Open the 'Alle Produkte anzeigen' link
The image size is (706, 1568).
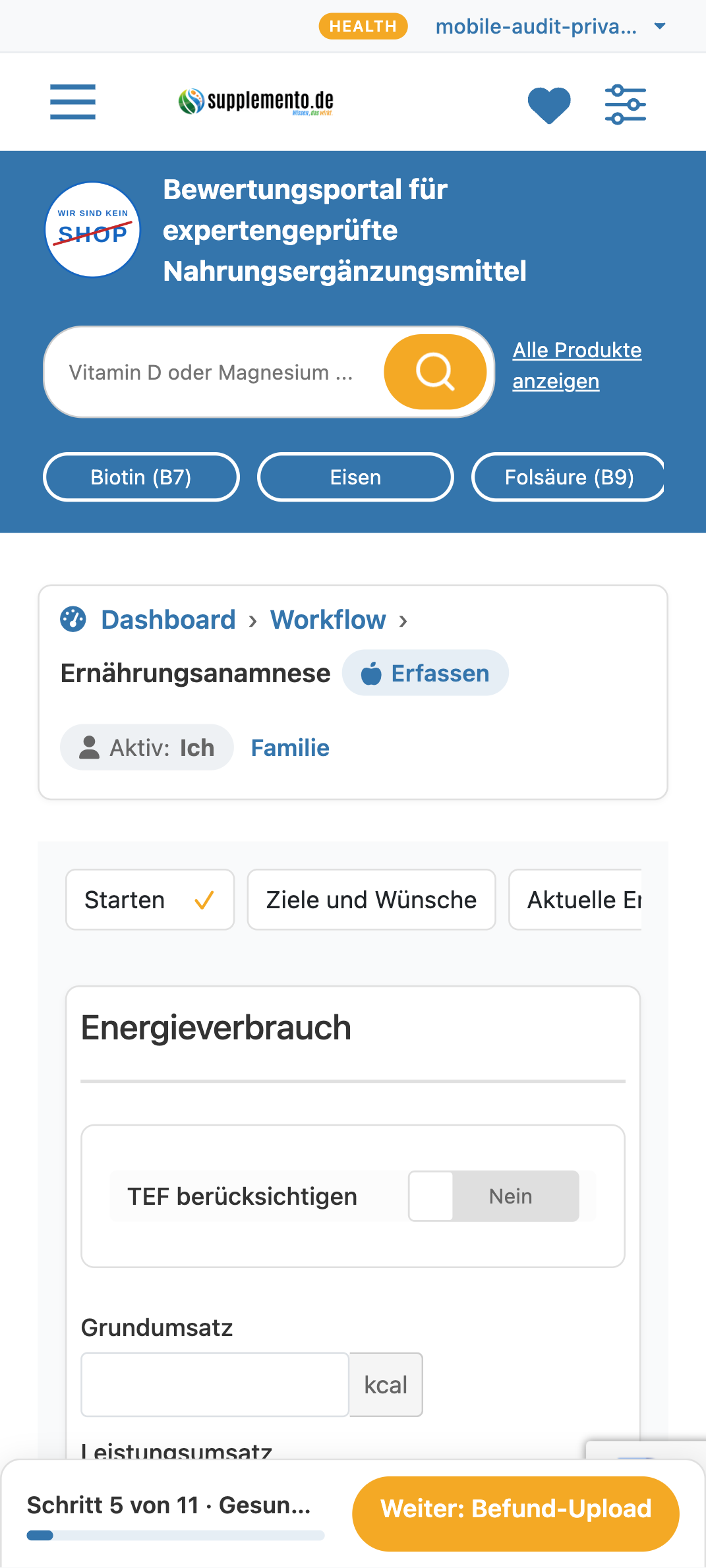tap(577, 366)
